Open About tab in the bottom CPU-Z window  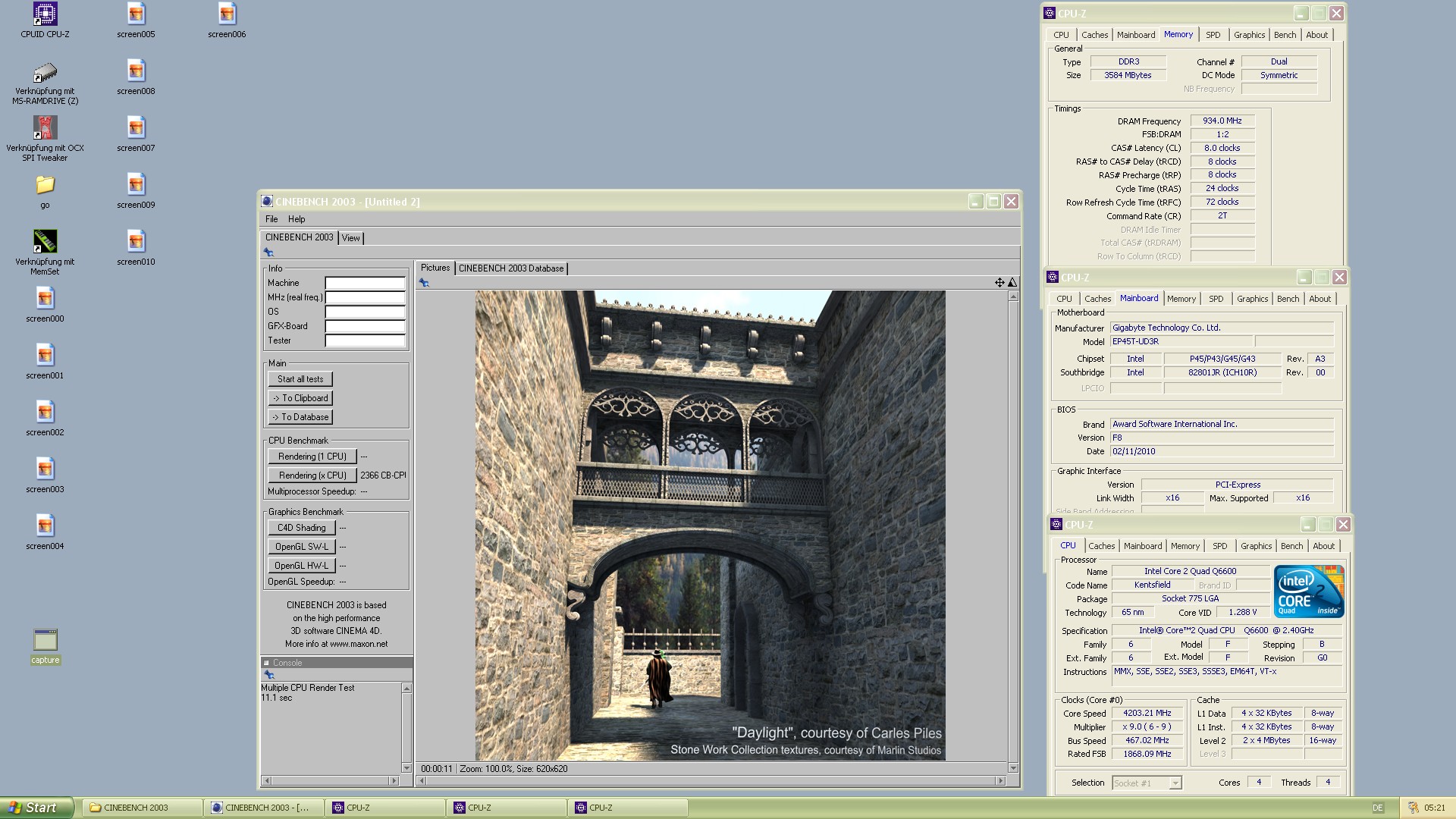1323,546
